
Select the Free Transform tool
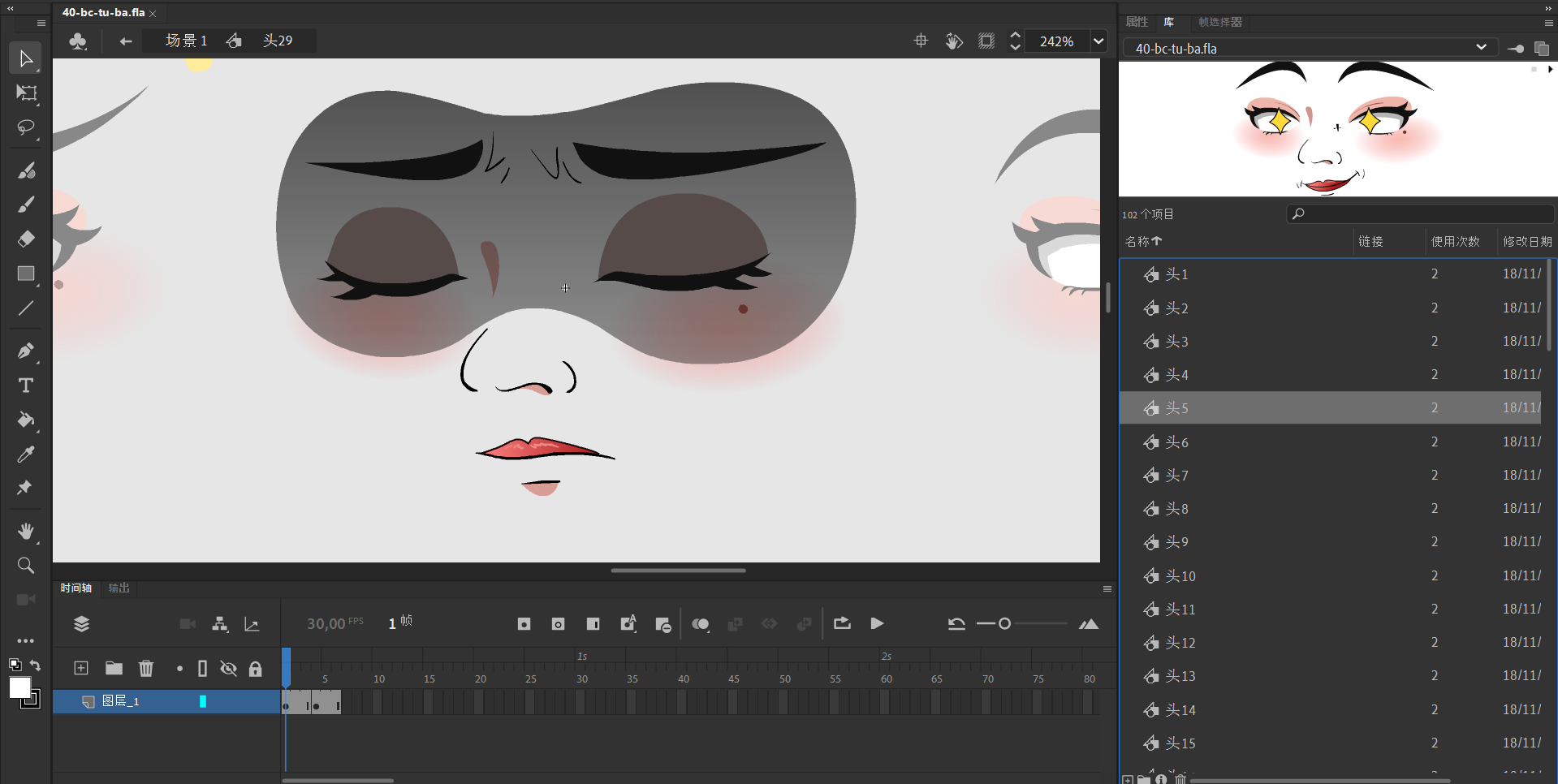tap(26, 93)
